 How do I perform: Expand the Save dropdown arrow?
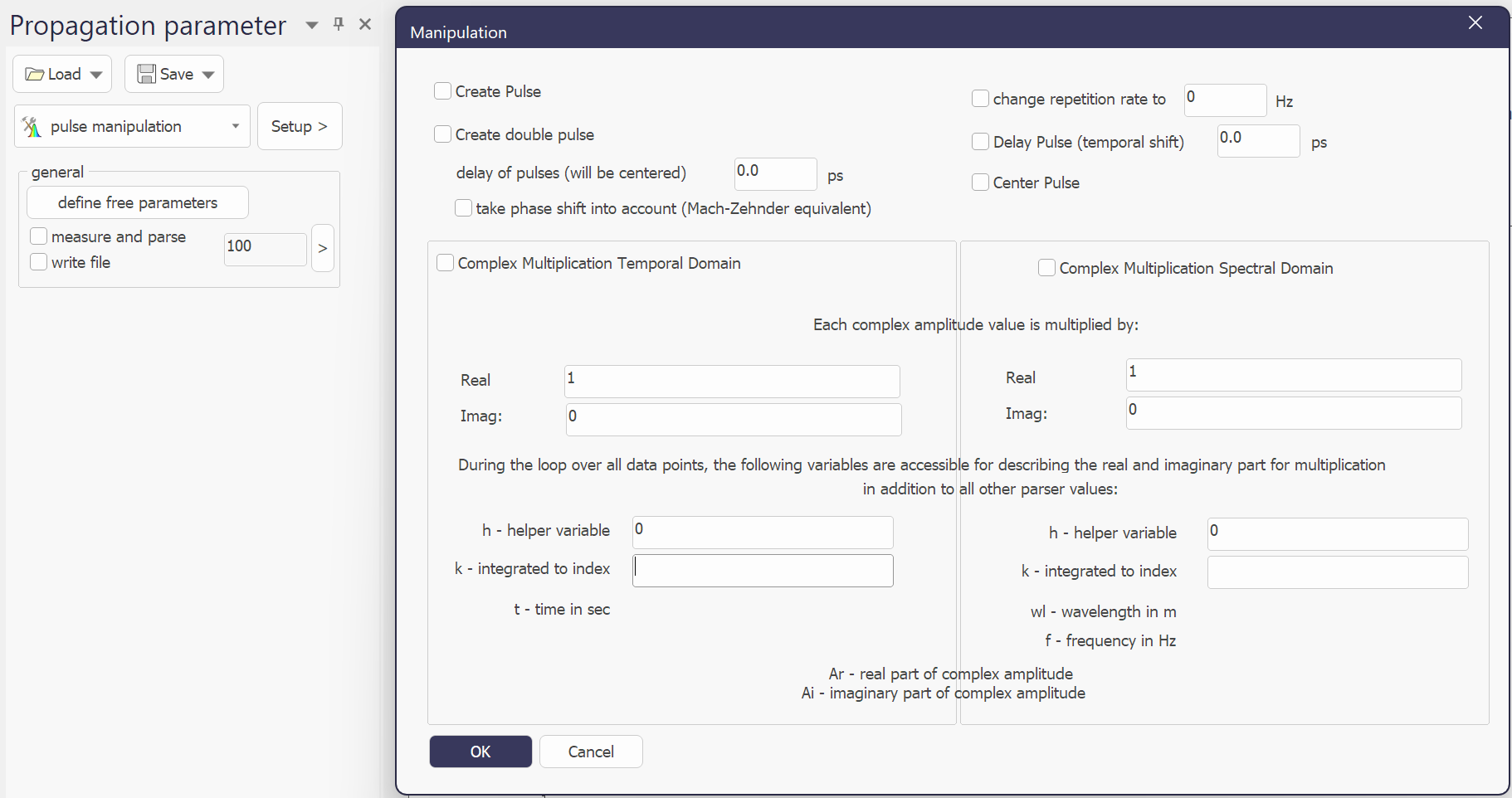coord(208,75)
